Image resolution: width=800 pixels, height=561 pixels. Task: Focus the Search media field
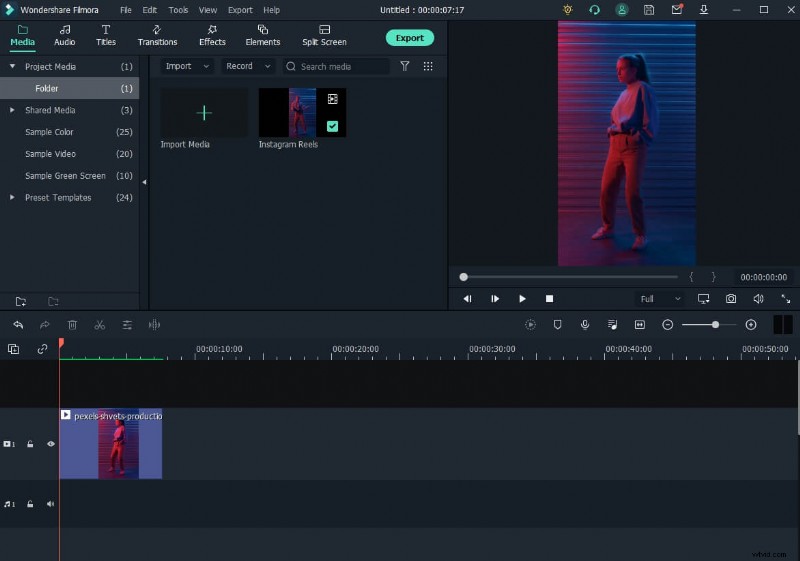pos(336,66)
